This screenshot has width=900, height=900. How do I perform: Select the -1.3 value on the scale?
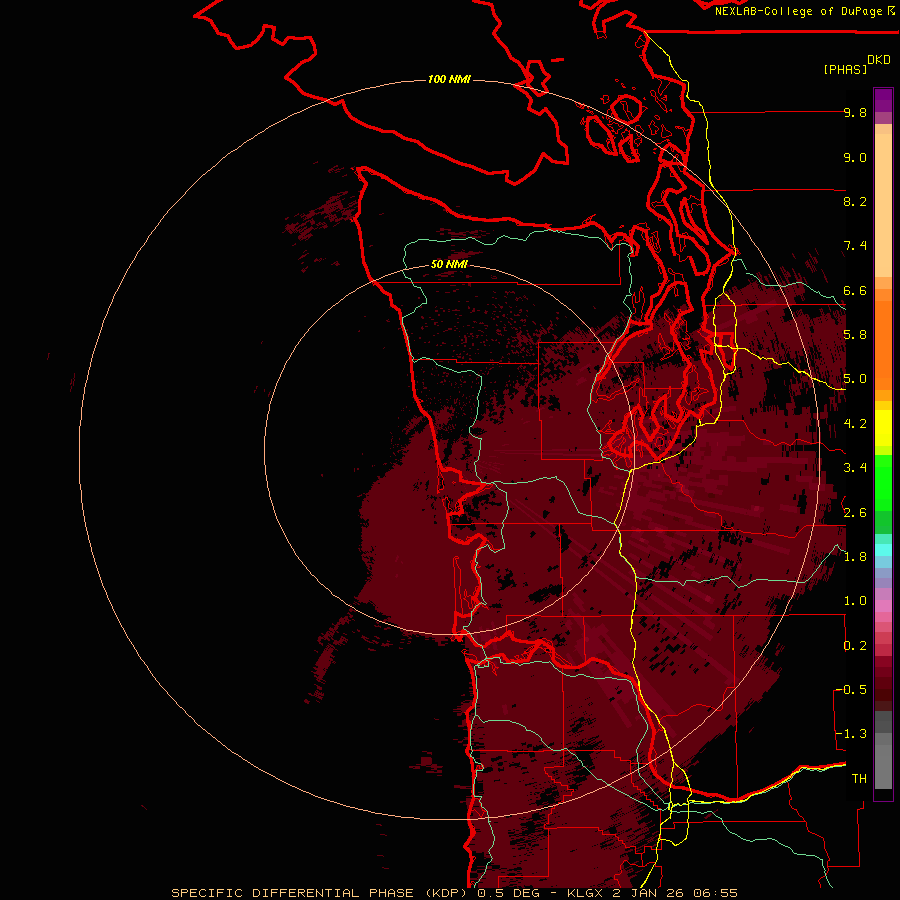click(x=851, y=734)
